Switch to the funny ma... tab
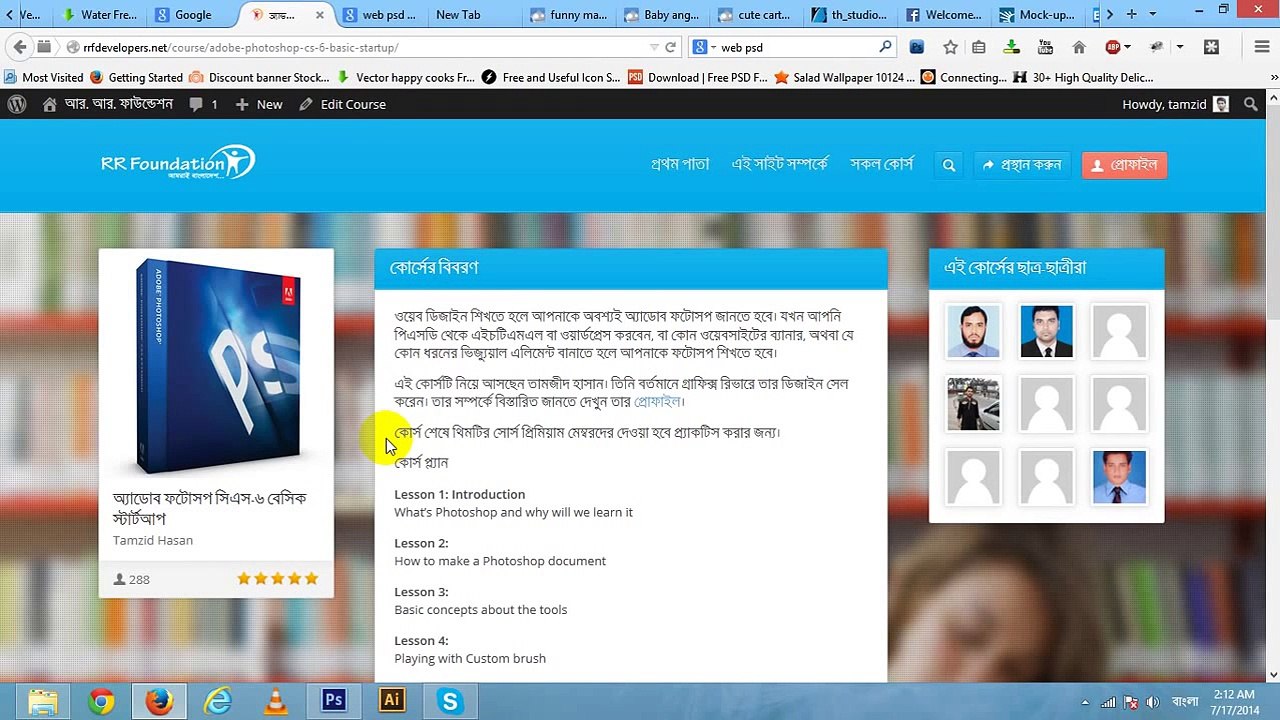Screen dimensions: 1280x720 pos(568,15)
